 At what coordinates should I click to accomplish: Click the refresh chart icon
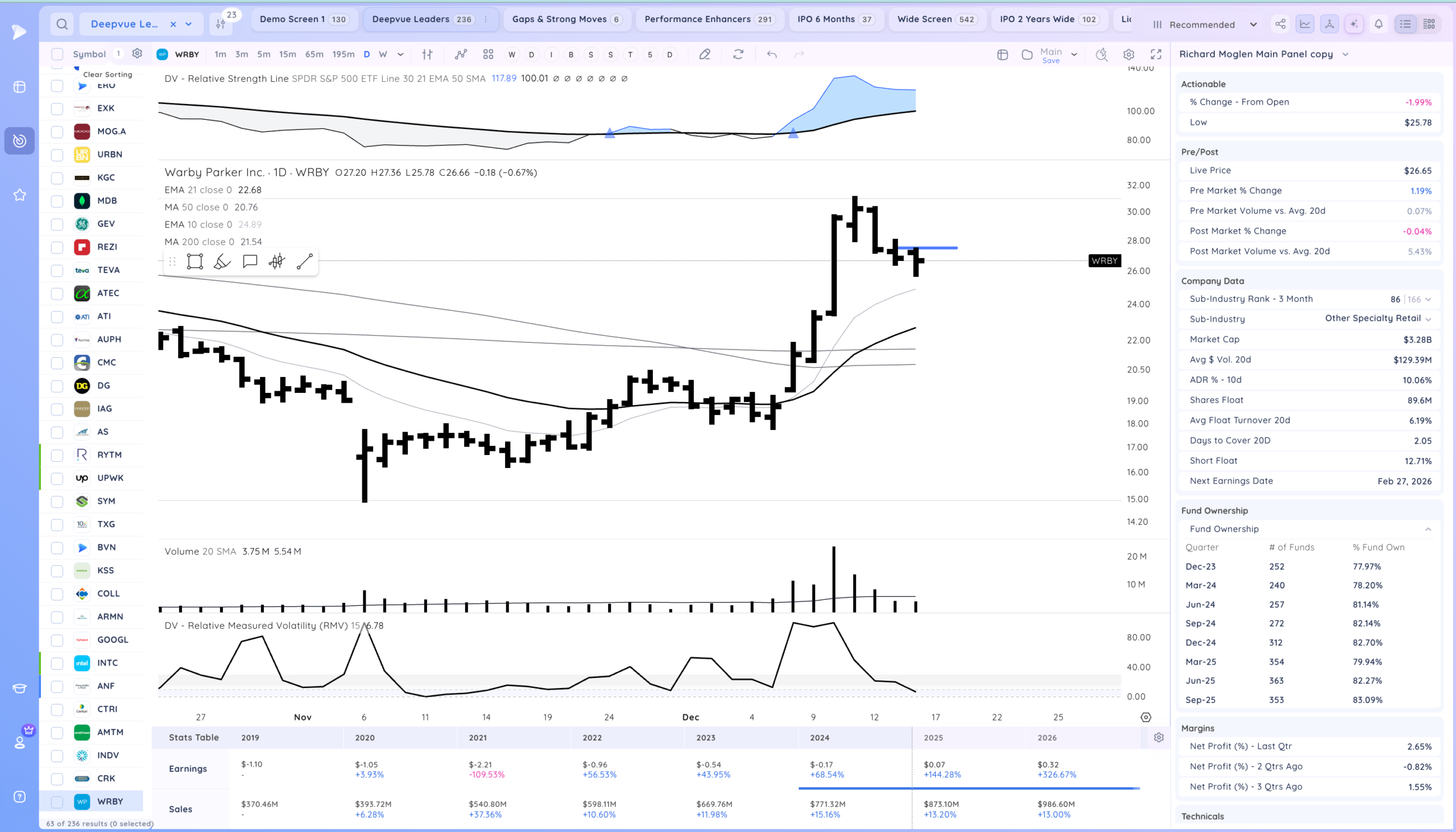[738, 54]
